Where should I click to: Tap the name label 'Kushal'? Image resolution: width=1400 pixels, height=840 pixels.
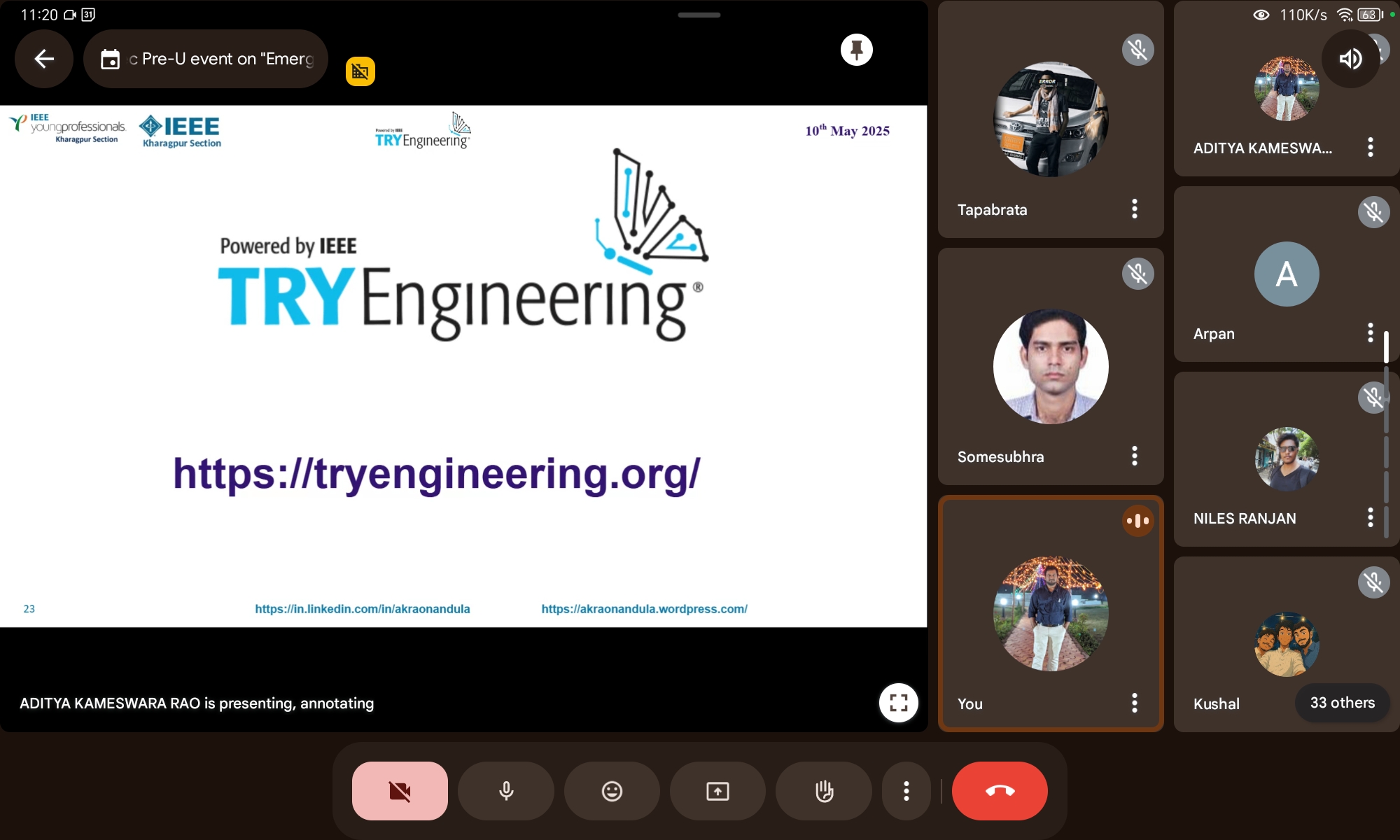(1217, 703)
